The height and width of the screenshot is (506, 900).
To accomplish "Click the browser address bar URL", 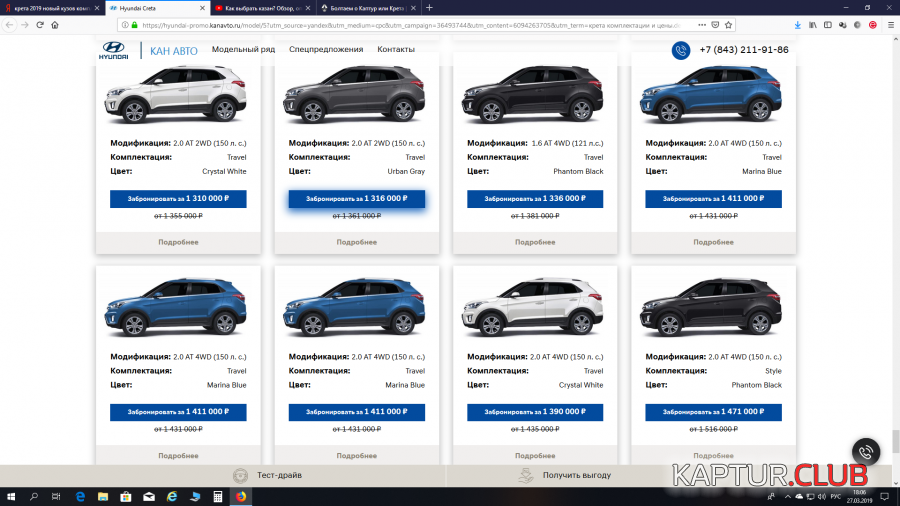I will click(x=400, y=25).
